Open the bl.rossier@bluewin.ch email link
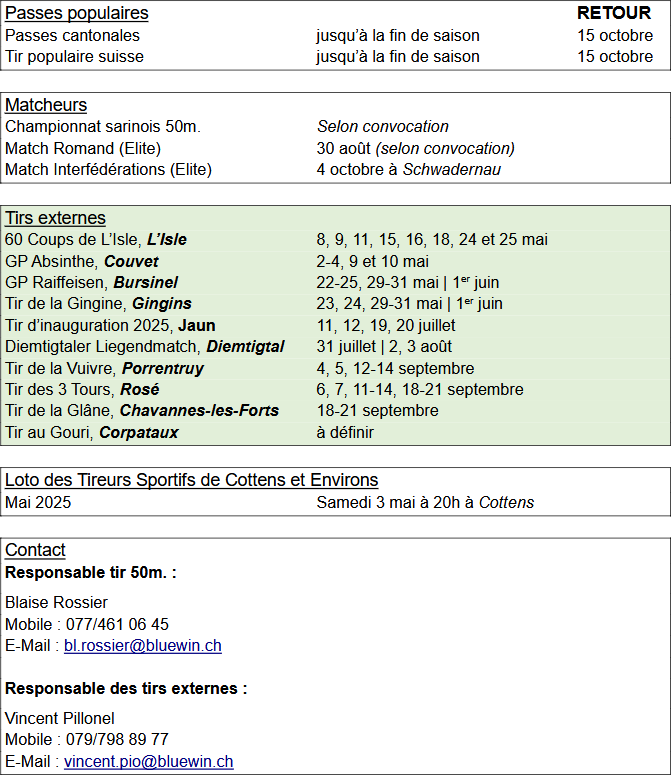 pyautogui.click(x=143, y=646)
